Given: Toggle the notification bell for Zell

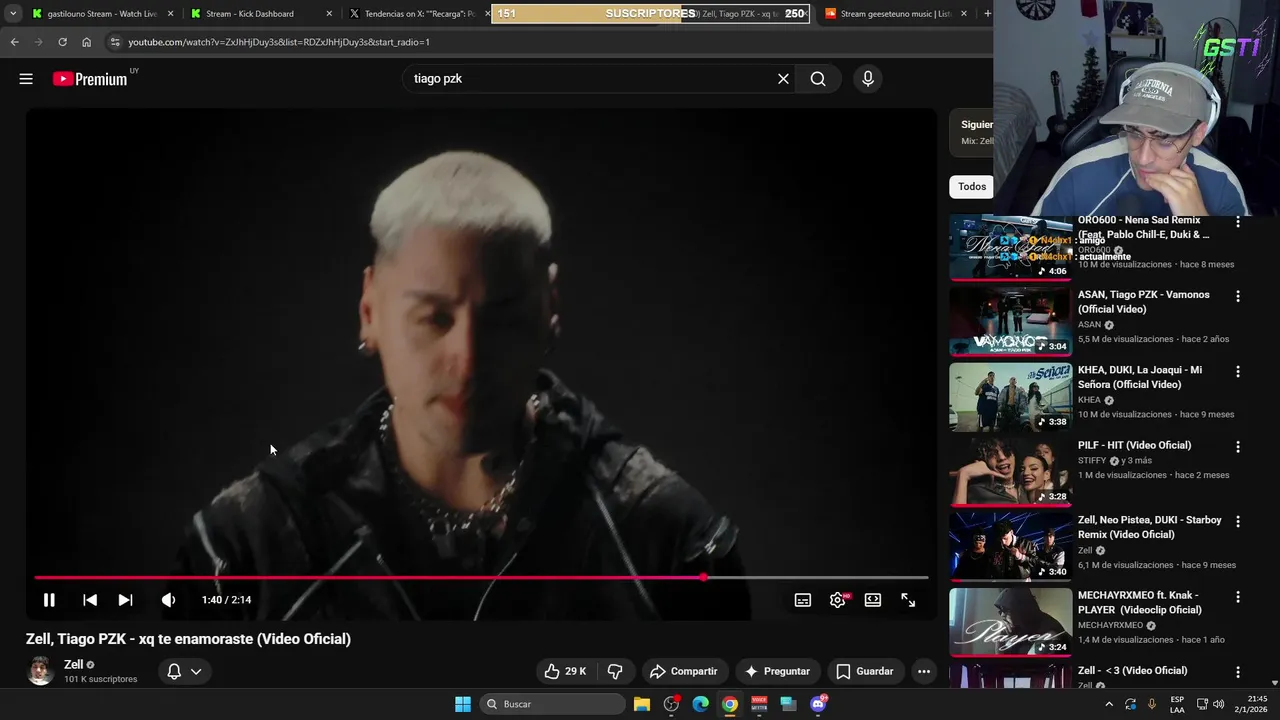Looking at the screenshot, I should pos(174,671).
